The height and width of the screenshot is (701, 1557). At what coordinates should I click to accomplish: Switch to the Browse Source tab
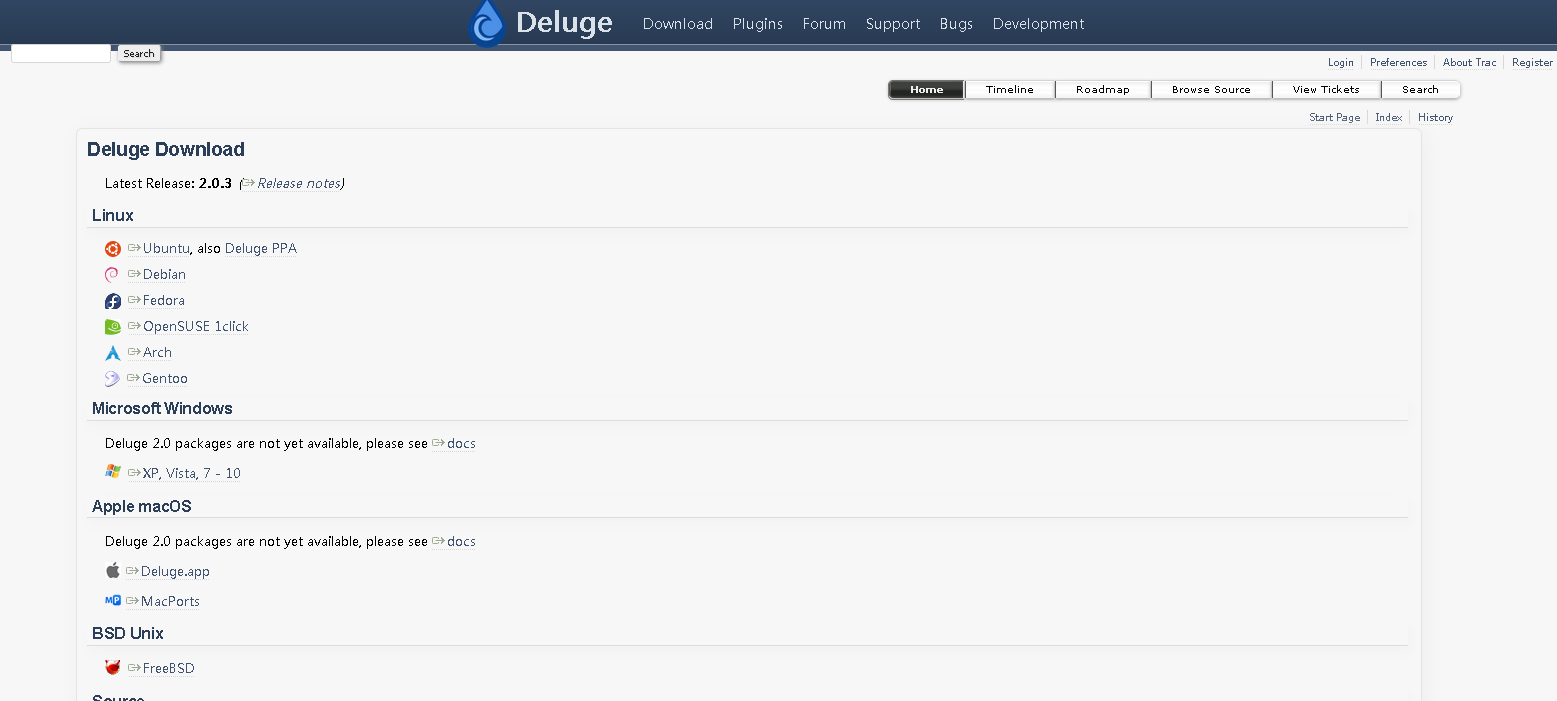[1211, 90]
